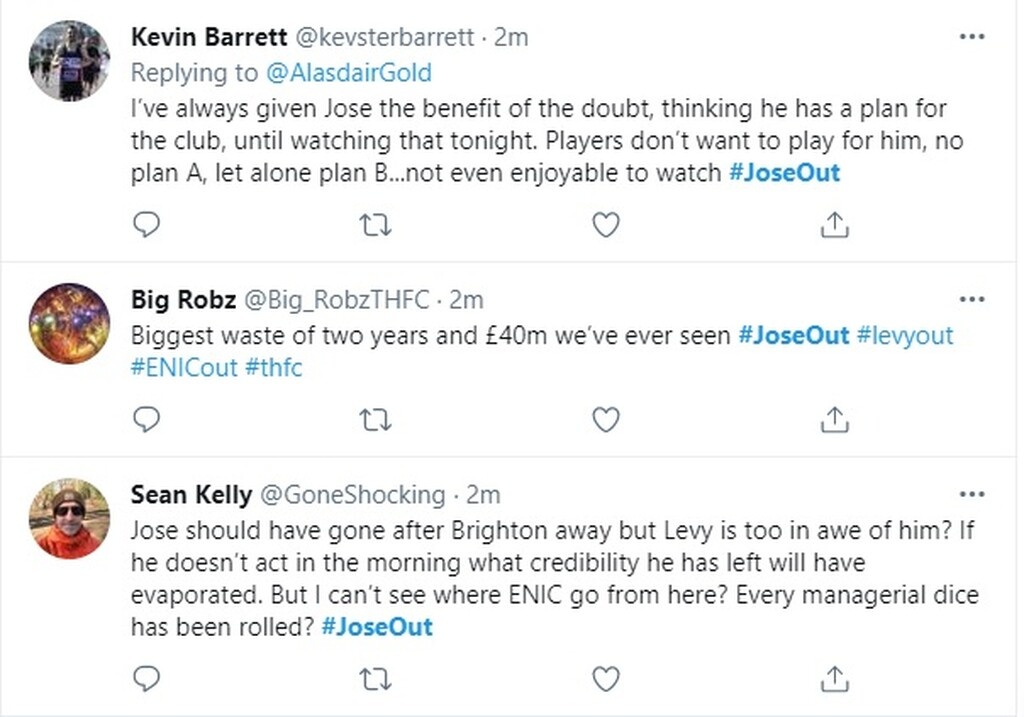Open the #levyout hashtag

905,335
